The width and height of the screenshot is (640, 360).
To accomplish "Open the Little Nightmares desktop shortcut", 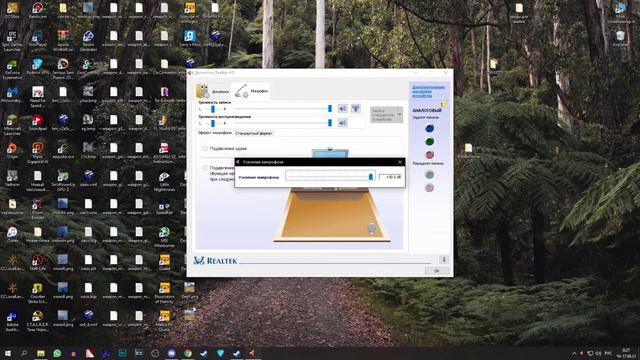I will (164, 180).
